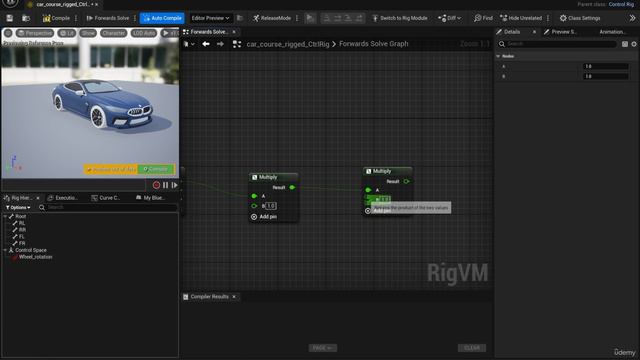The width and height of the screenshot is (640, 360).
Task: Save the asset with the floppy icon
Action: pyautogui.click(x=9, y=18)
